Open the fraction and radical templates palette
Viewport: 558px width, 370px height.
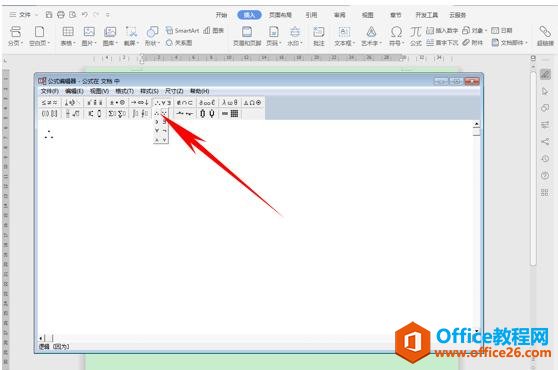pyautogui.click(x=72, y=113)
